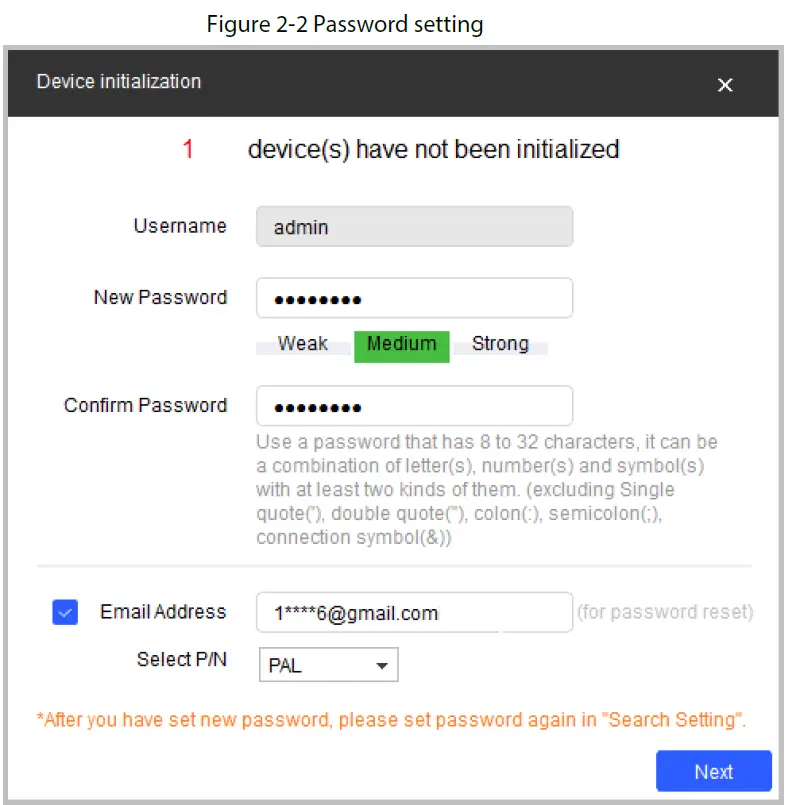Click the Weak password strength segment
Screen dimensions: 790x805
303,344
